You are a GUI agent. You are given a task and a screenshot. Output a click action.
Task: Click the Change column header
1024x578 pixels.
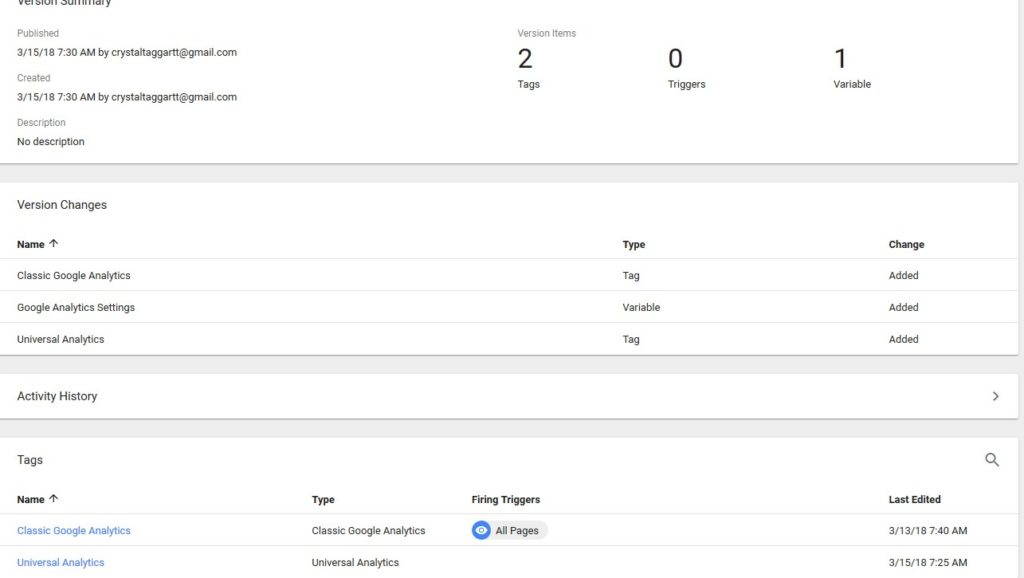tap(906, 244)
